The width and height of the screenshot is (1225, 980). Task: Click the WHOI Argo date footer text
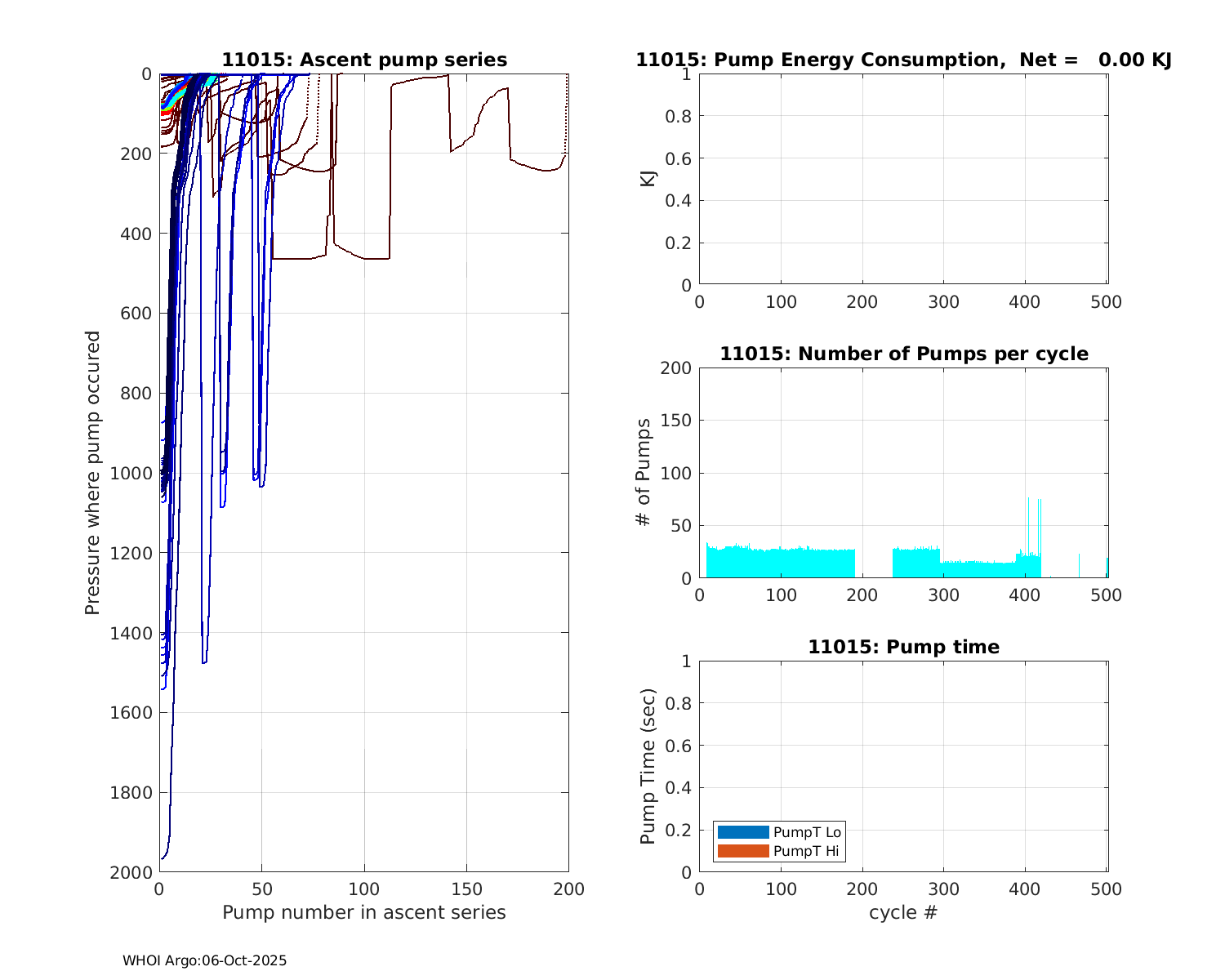(204, 960)
